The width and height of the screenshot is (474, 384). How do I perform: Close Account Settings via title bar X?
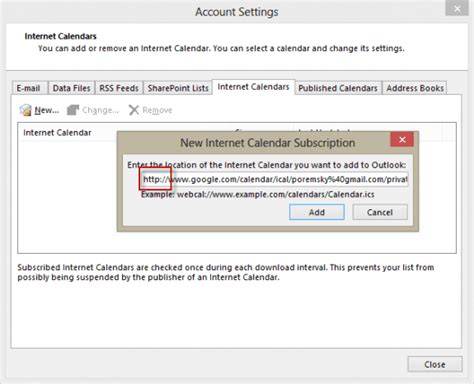(x=457, y=9)
